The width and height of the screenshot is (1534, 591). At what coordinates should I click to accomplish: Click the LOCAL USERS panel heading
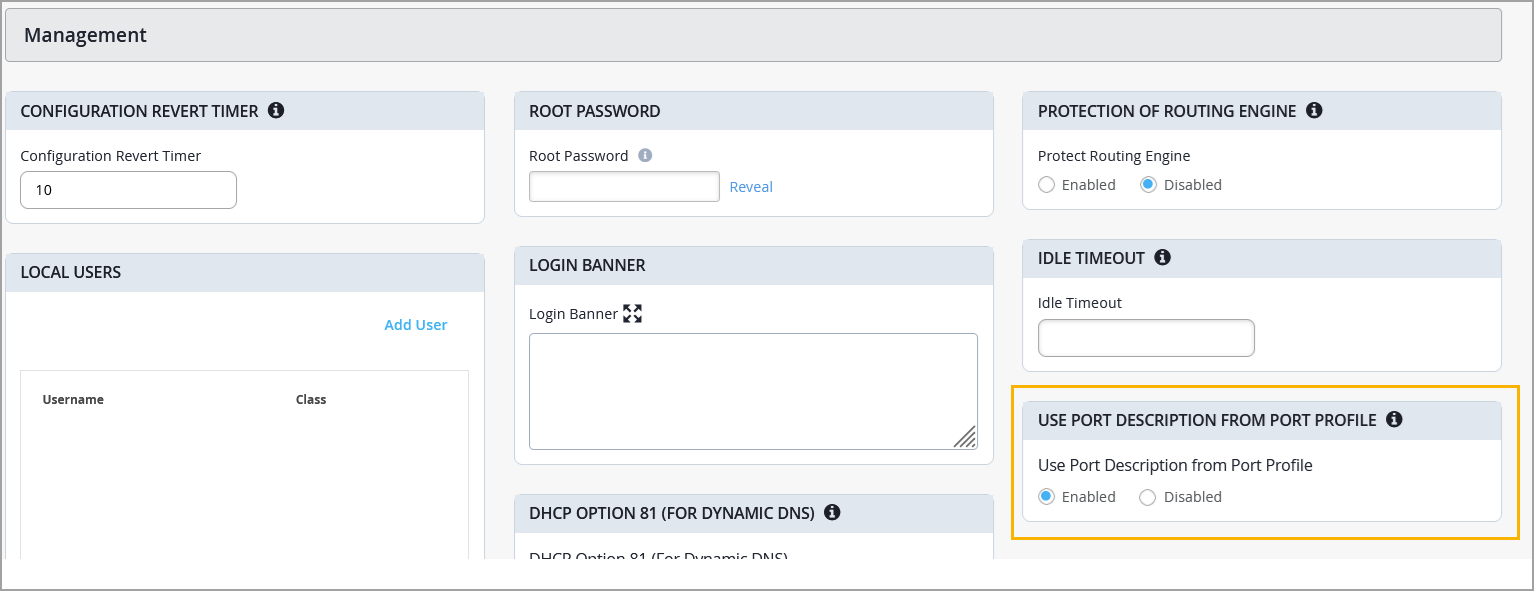71,272
